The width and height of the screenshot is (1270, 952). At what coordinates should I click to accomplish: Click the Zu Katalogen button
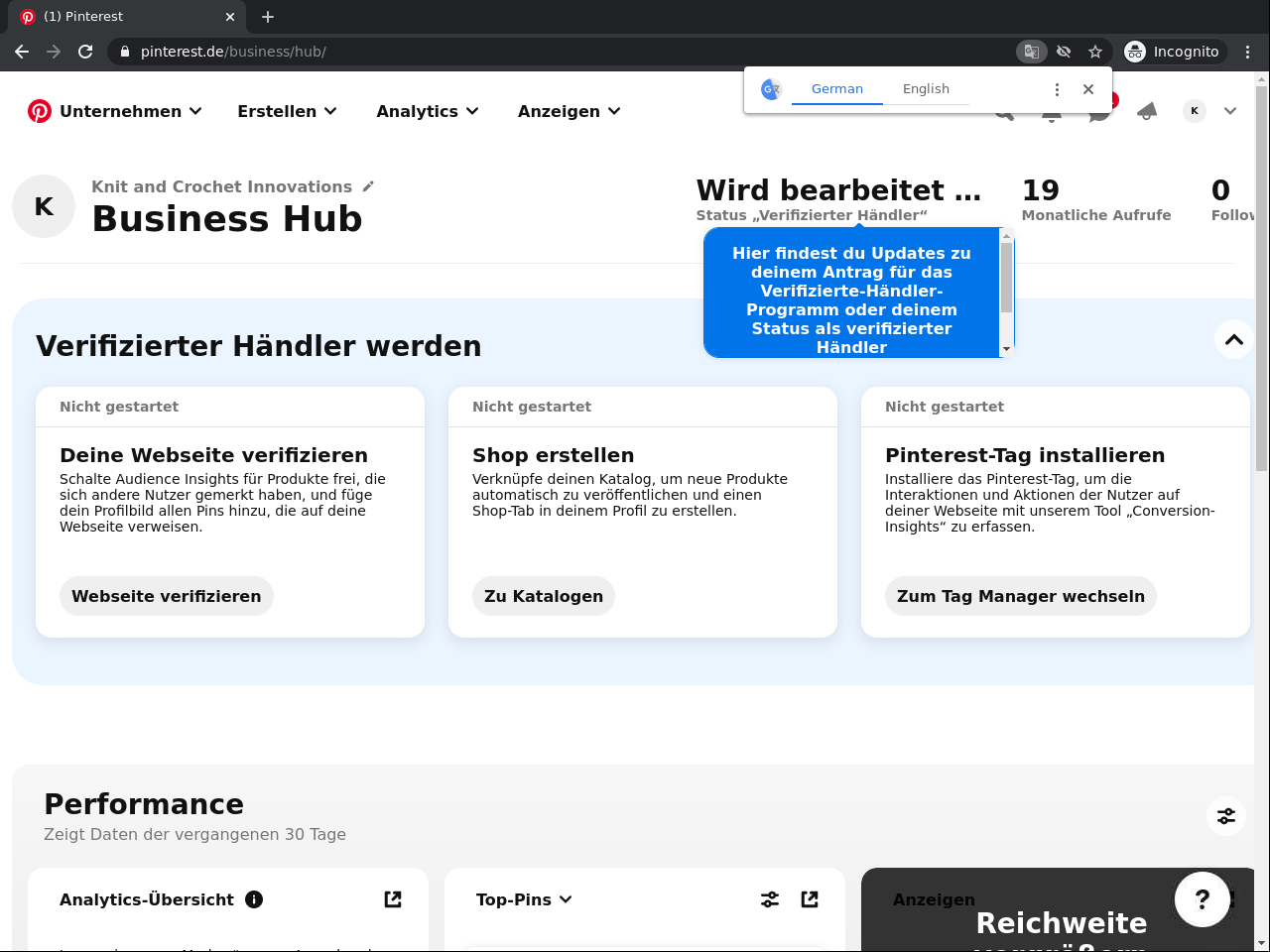[x=544, y=596]
